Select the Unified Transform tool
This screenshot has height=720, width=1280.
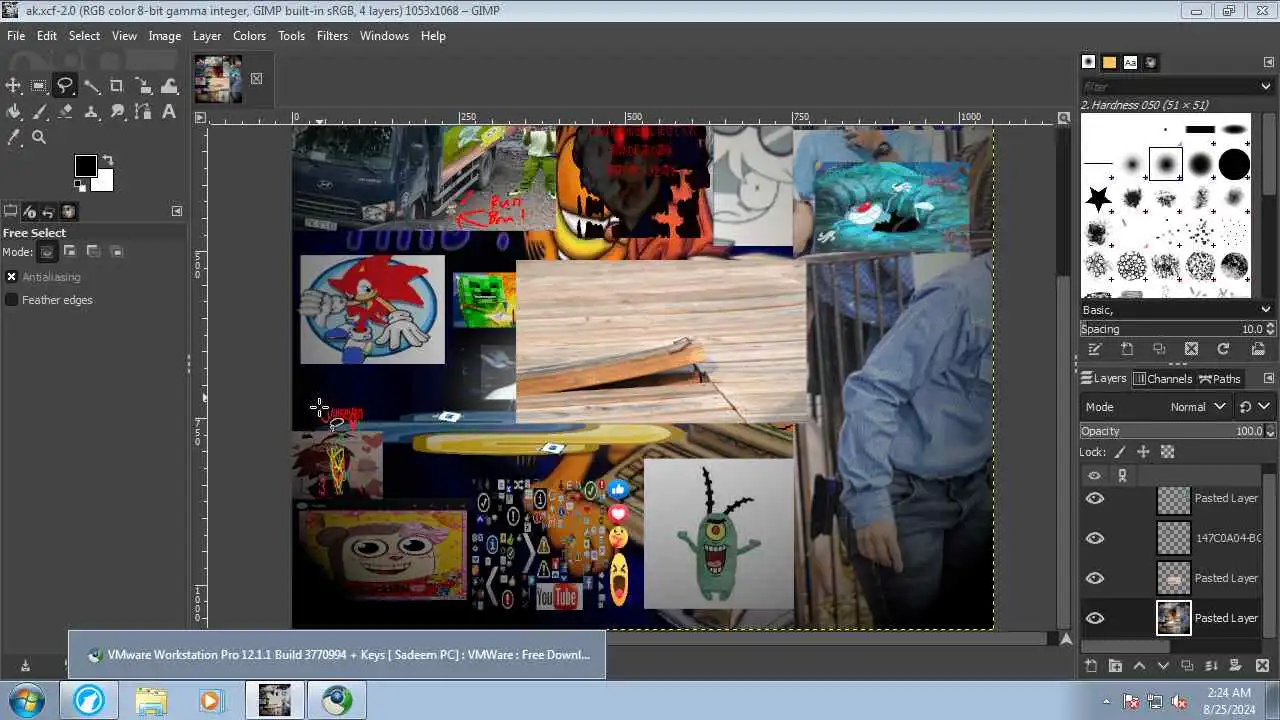click(x=143, y=86)
